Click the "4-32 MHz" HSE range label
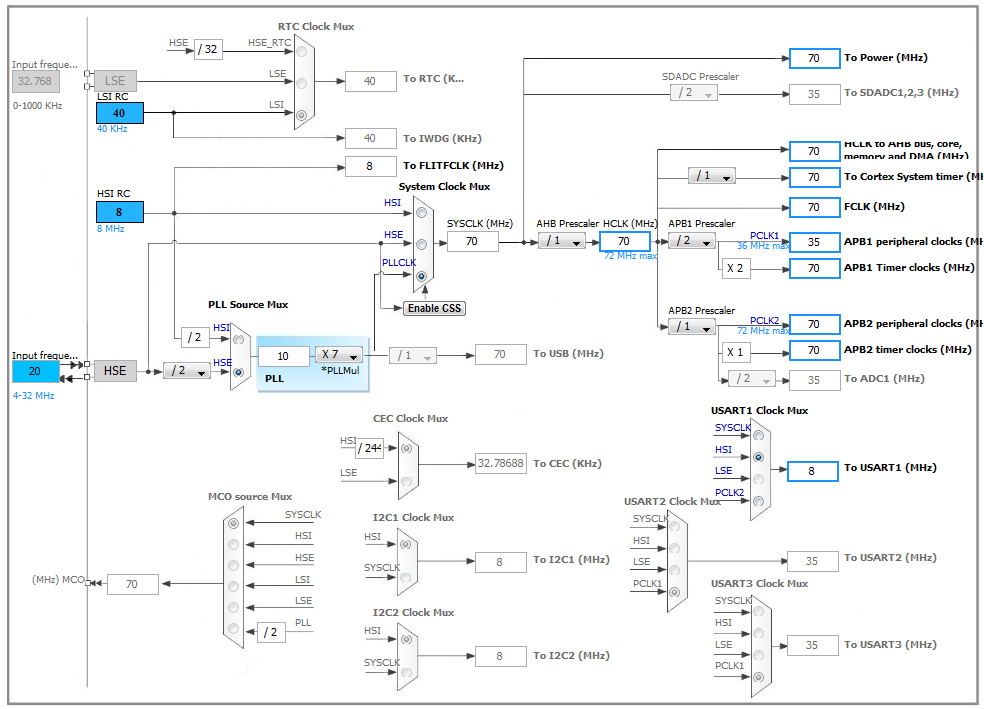This screenshot has height=709, width=984. pyautogui.click(x=34, y=396)
